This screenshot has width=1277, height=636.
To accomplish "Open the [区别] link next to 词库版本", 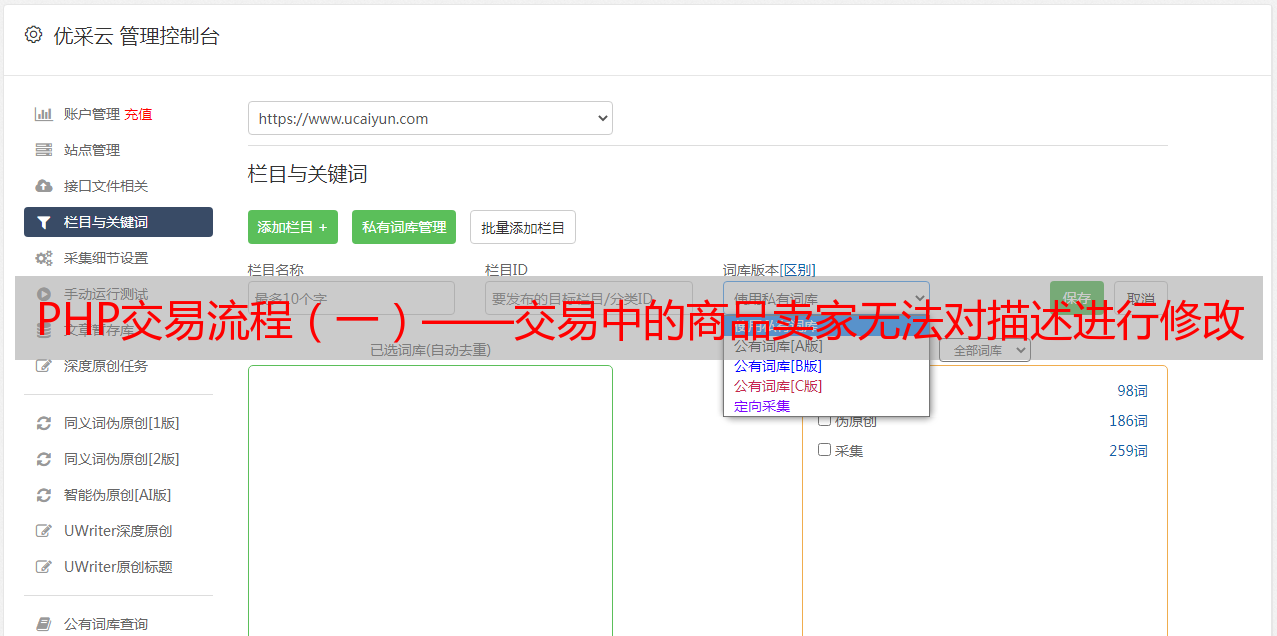I will click(x=798, y=270).
